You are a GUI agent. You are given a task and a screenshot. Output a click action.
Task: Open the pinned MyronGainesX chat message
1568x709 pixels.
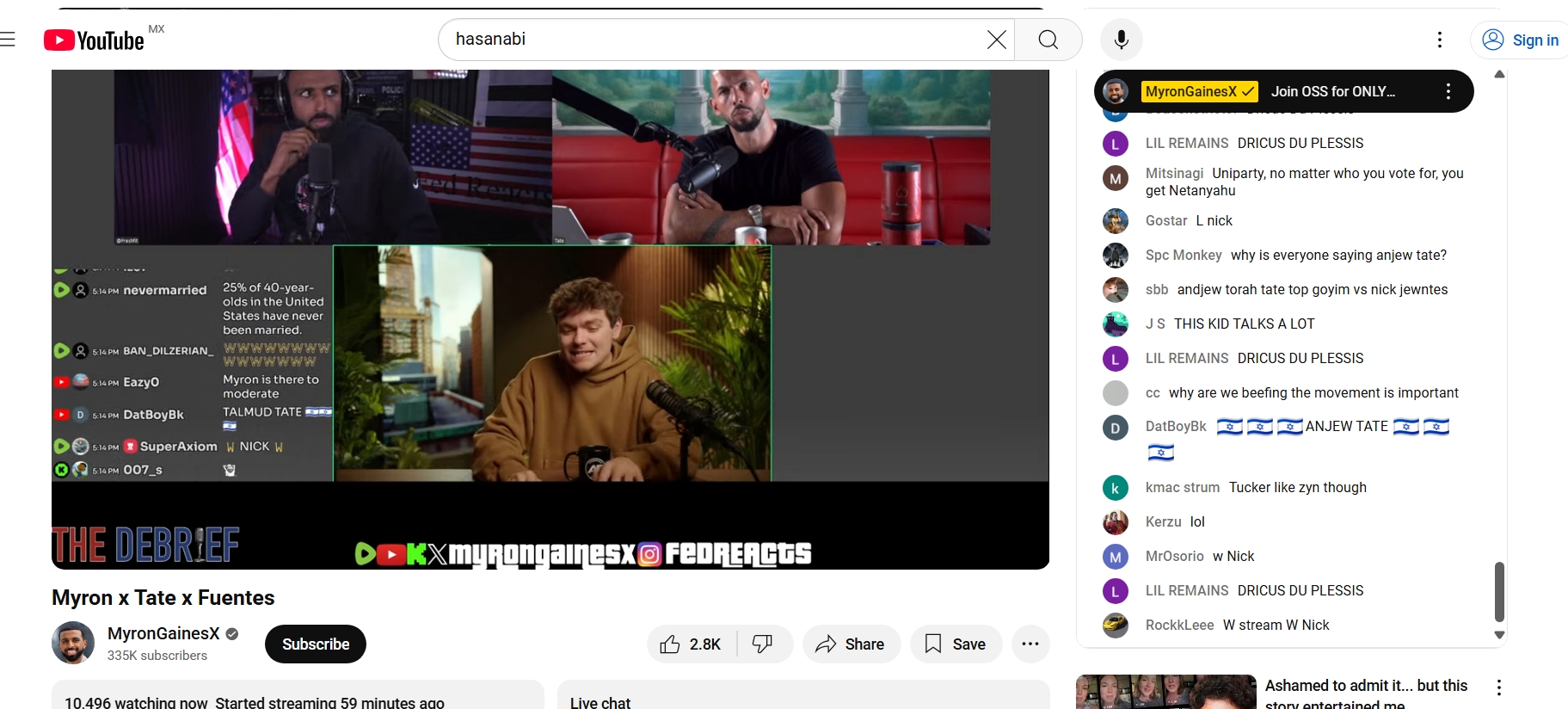pyautogui.click(x=1283, y=91)
